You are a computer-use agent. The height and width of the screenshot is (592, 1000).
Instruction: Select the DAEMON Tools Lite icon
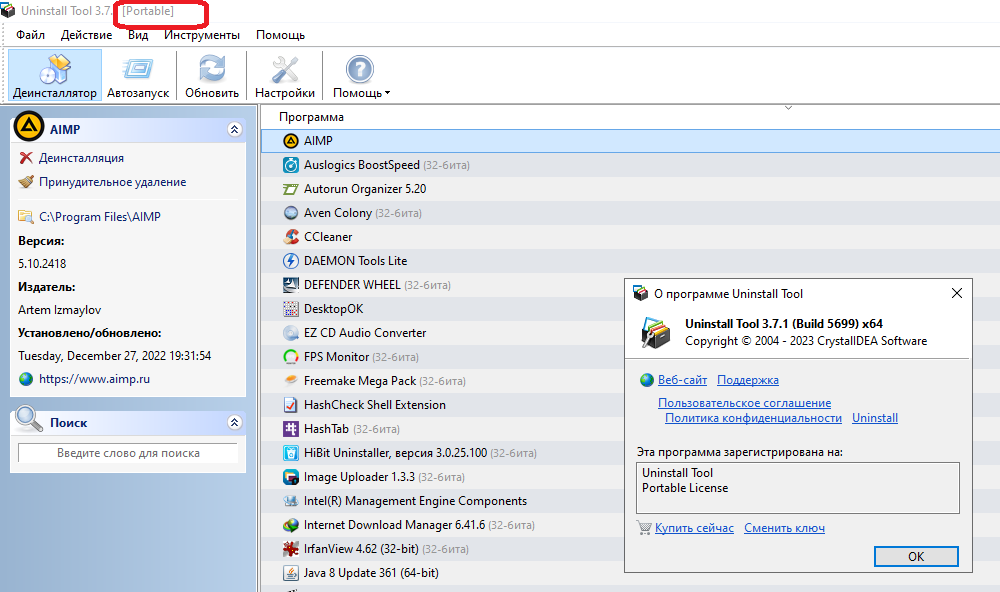click(291, 261)
